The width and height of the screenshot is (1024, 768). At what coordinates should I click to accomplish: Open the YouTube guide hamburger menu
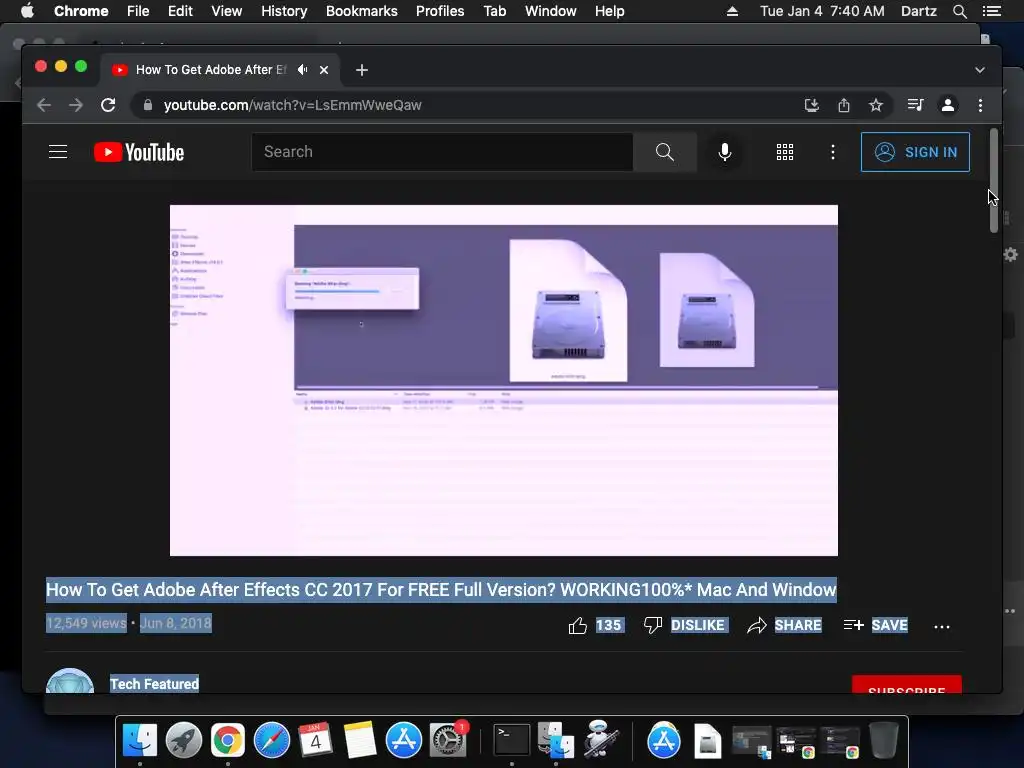(x=58, y=152)
